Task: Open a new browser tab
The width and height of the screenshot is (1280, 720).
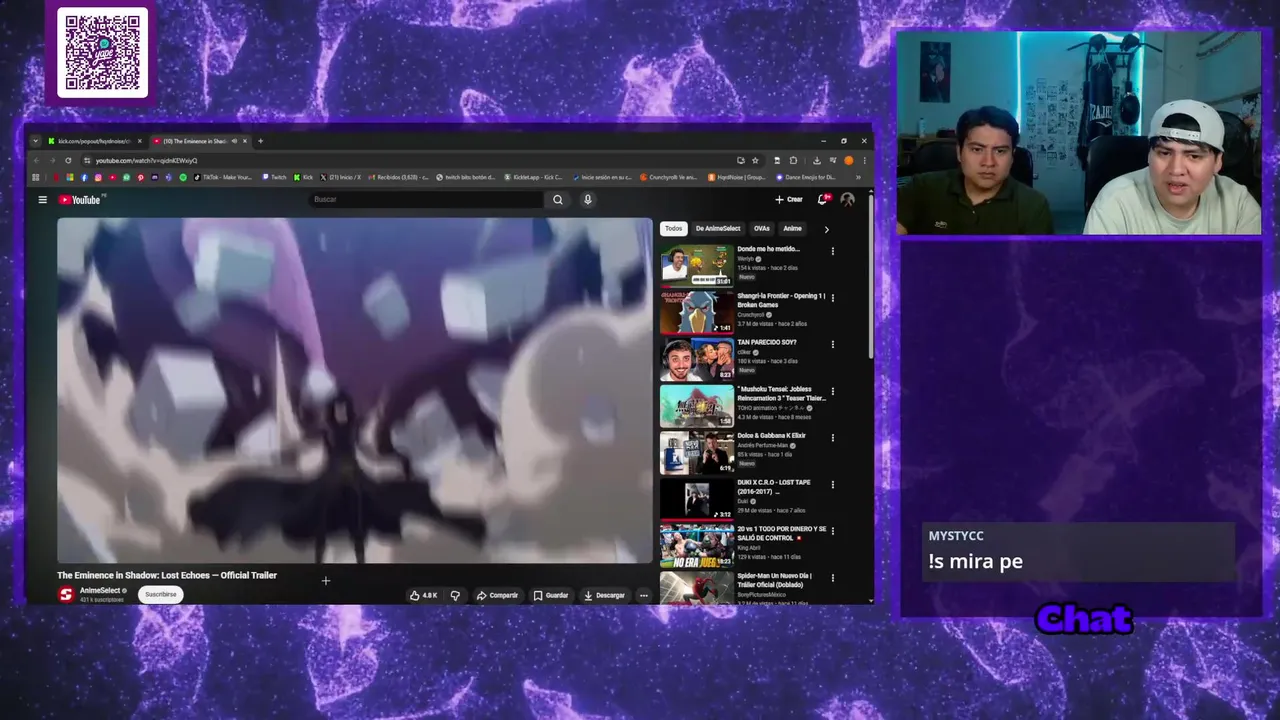Action: [x=260, y=141]
